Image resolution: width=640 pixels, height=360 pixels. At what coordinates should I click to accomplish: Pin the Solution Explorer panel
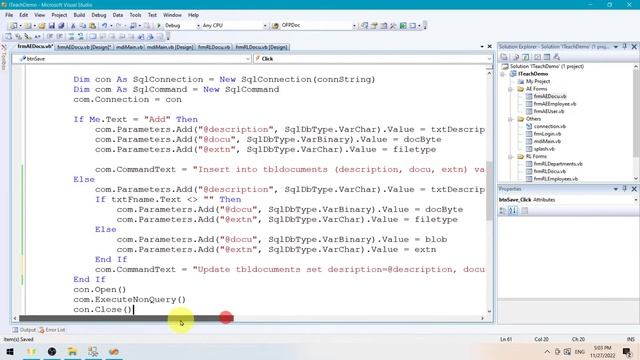[x=624, y=47]
